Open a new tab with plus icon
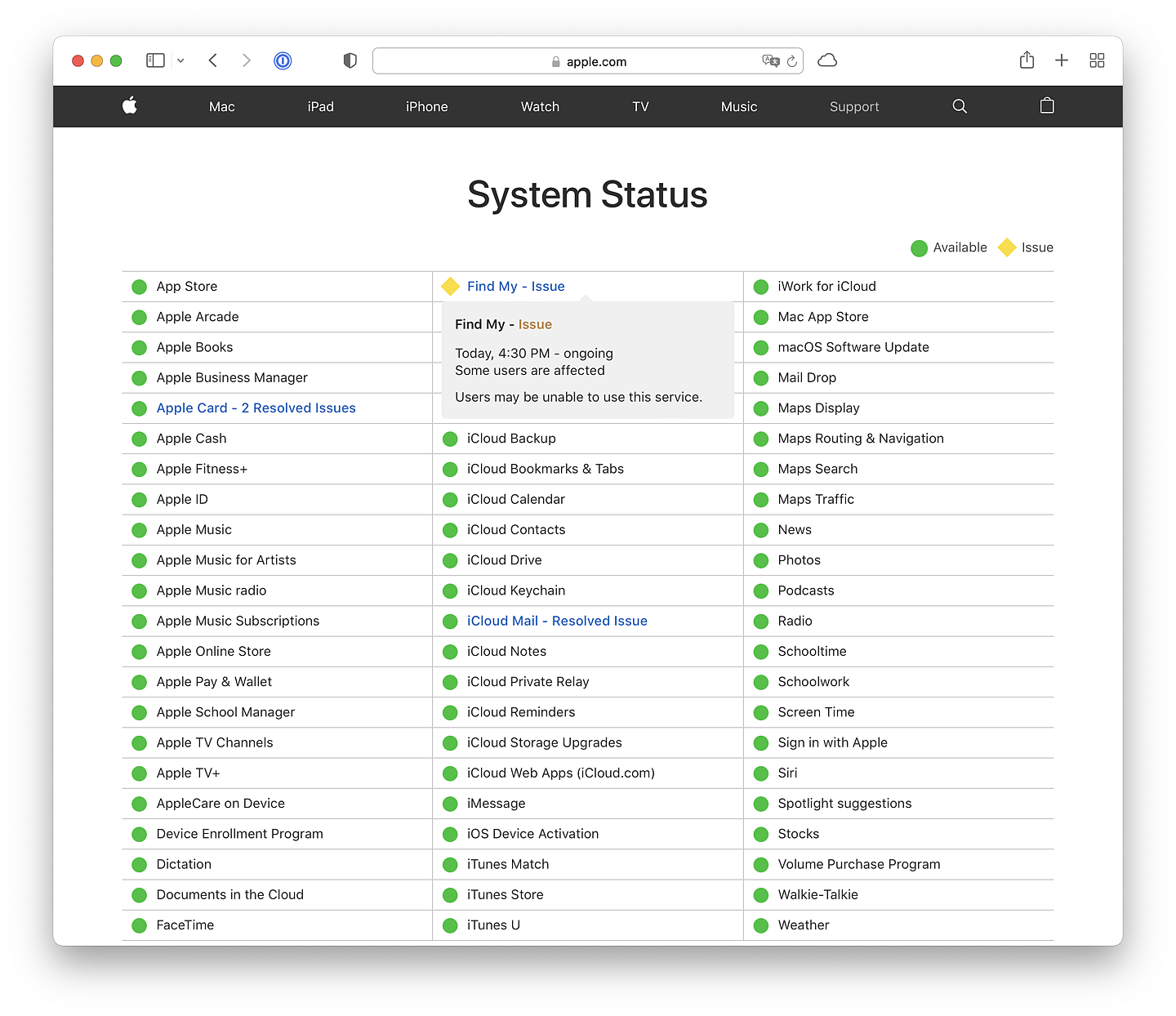Image resolution: width=1176 pixels, height=1016 pixels. tap(1062, 60)
